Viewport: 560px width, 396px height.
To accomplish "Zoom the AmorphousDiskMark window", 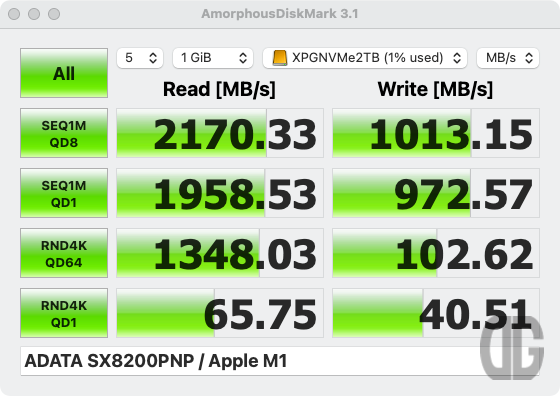I will pyautogui.click(x=54, y=14).
